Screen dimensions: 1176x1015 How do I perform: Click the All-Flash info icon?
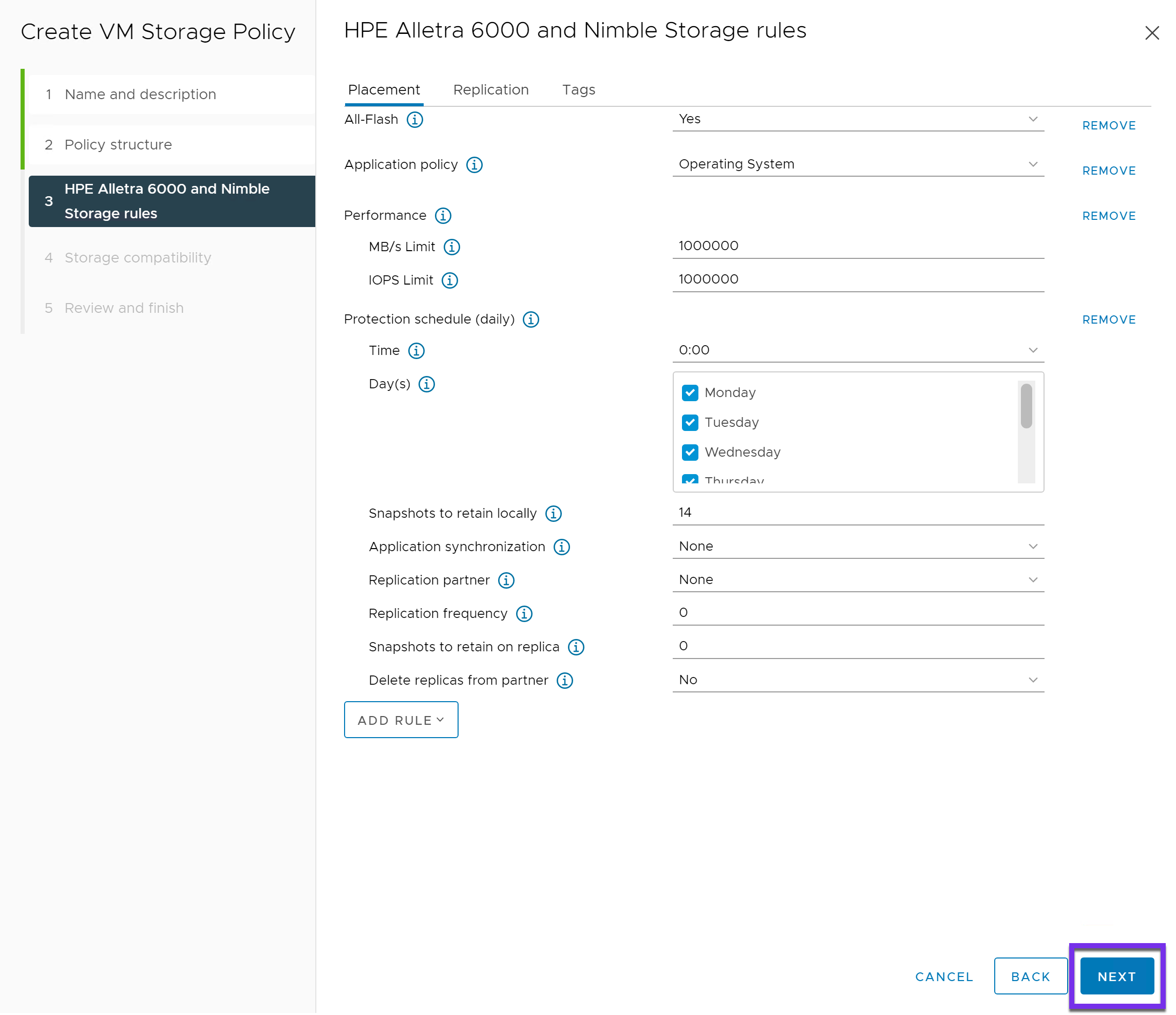coord(415,120)
